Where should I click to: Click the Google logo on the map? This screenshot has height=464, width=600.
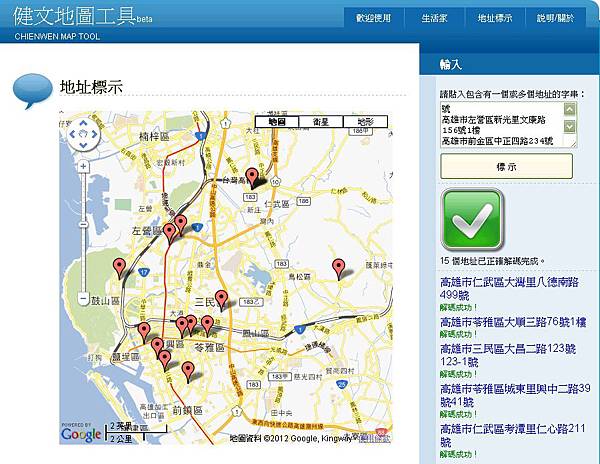[x=81, y=435]
